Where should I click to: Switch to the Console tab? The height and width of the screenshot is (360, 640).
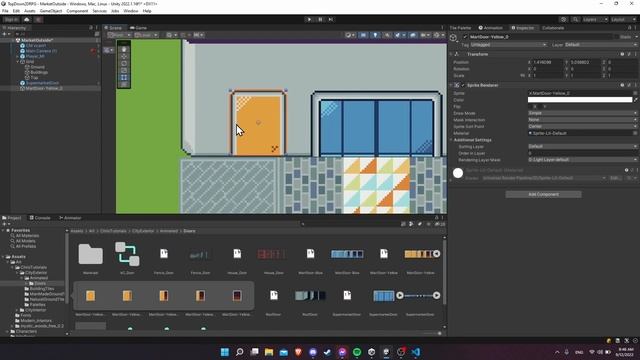(40, 218)
